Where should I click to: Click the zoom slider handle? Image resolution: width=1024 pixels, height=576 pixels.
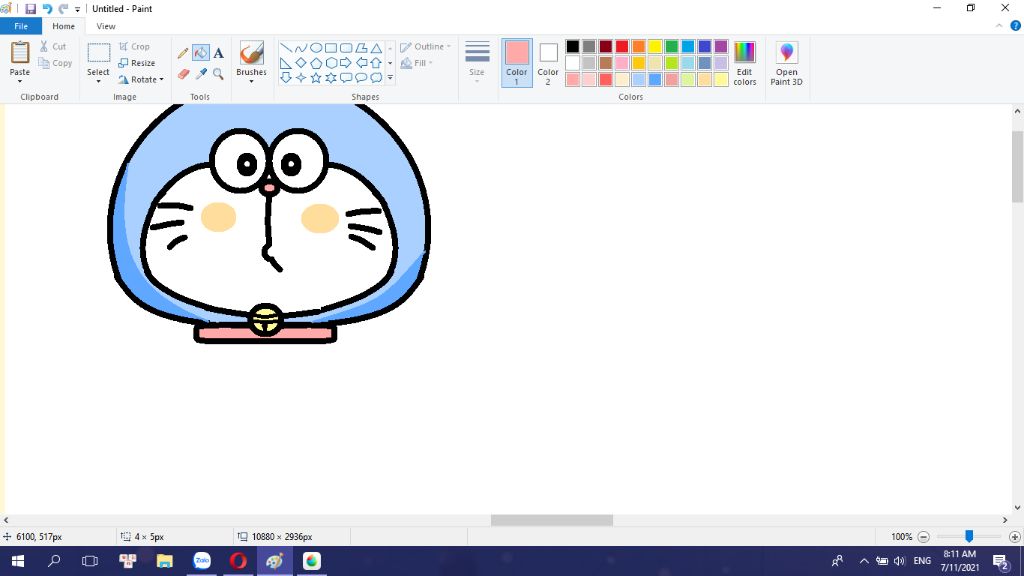tap(969, 536)
